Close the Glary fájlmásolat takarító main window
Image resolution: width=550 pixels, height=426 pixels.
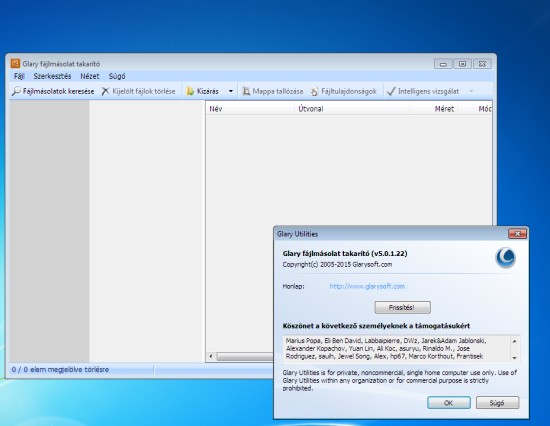(x=482, y=64)
